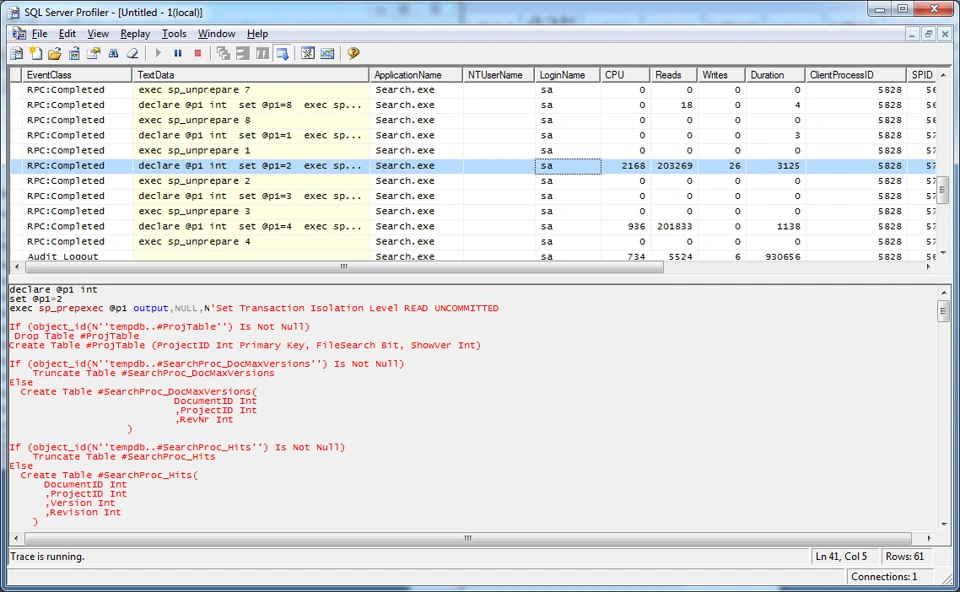Click 'Trace is running.' in the status bar
960x592 pixels.
tap(47, 556)
